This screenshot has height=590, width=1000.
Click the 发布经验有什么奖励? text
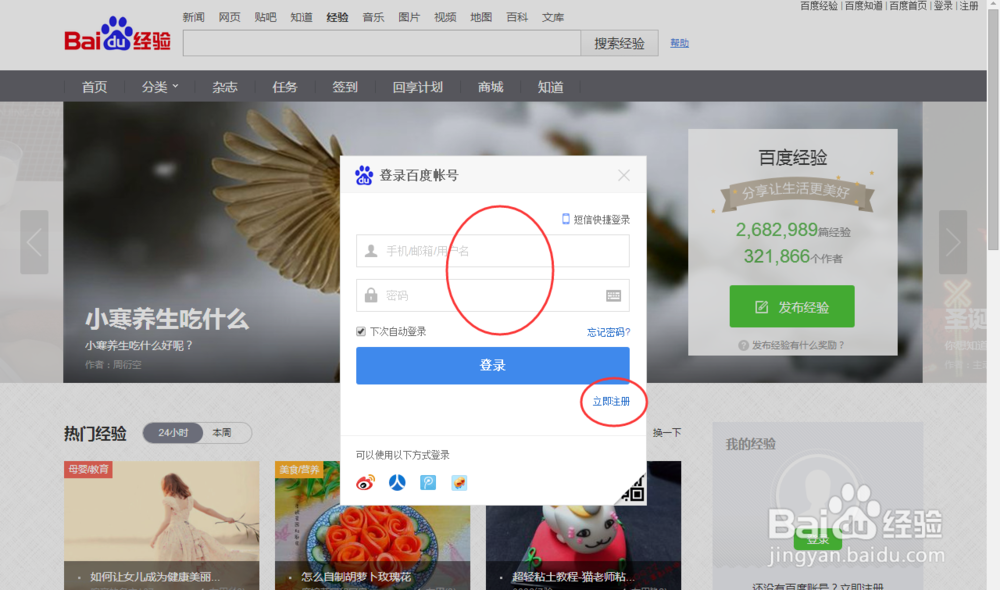798,345
